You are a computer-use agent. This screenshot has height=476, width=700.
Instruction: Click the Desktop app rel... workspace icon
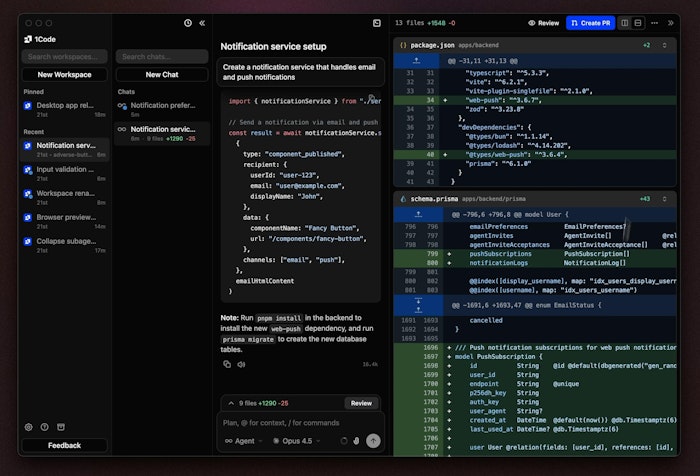click(x=28, y=106)
